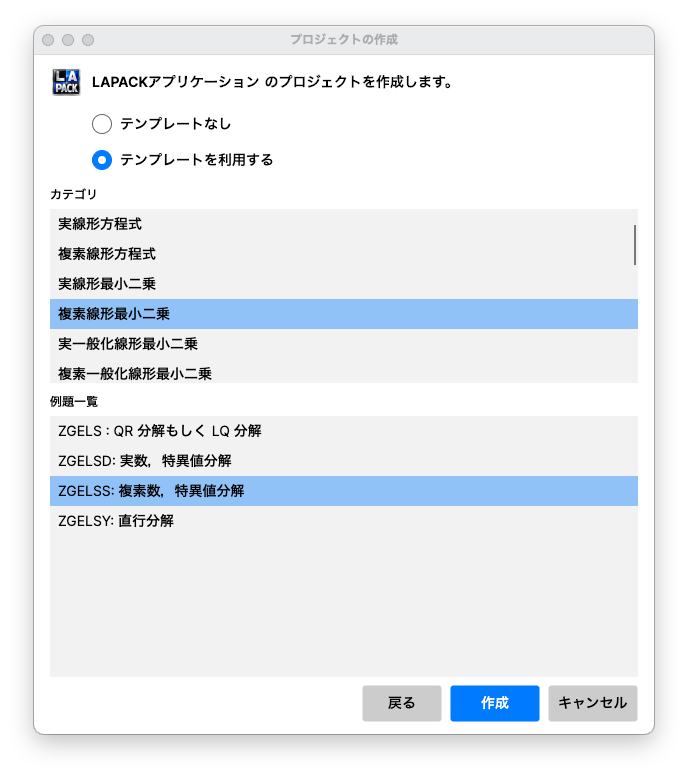This screenshot has width=688, height=776.
Task: Select the 複素線形最小二乗 category row
Action: pos(344,314)
